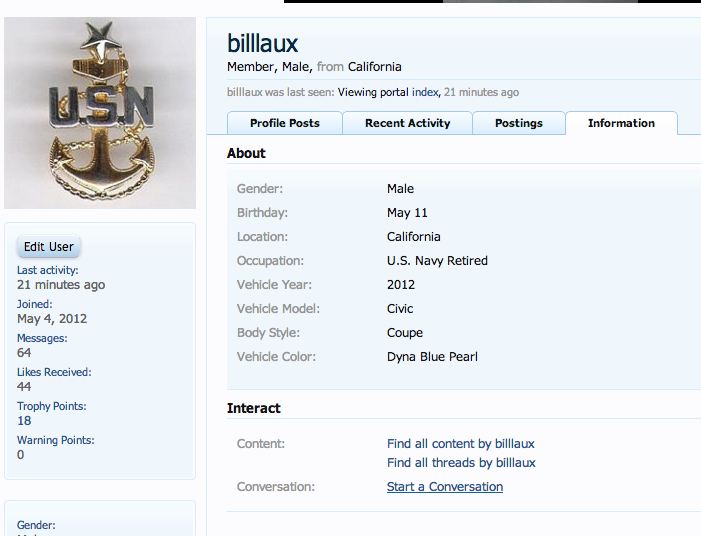Select the Postings tab

click(x=519, y=123)
